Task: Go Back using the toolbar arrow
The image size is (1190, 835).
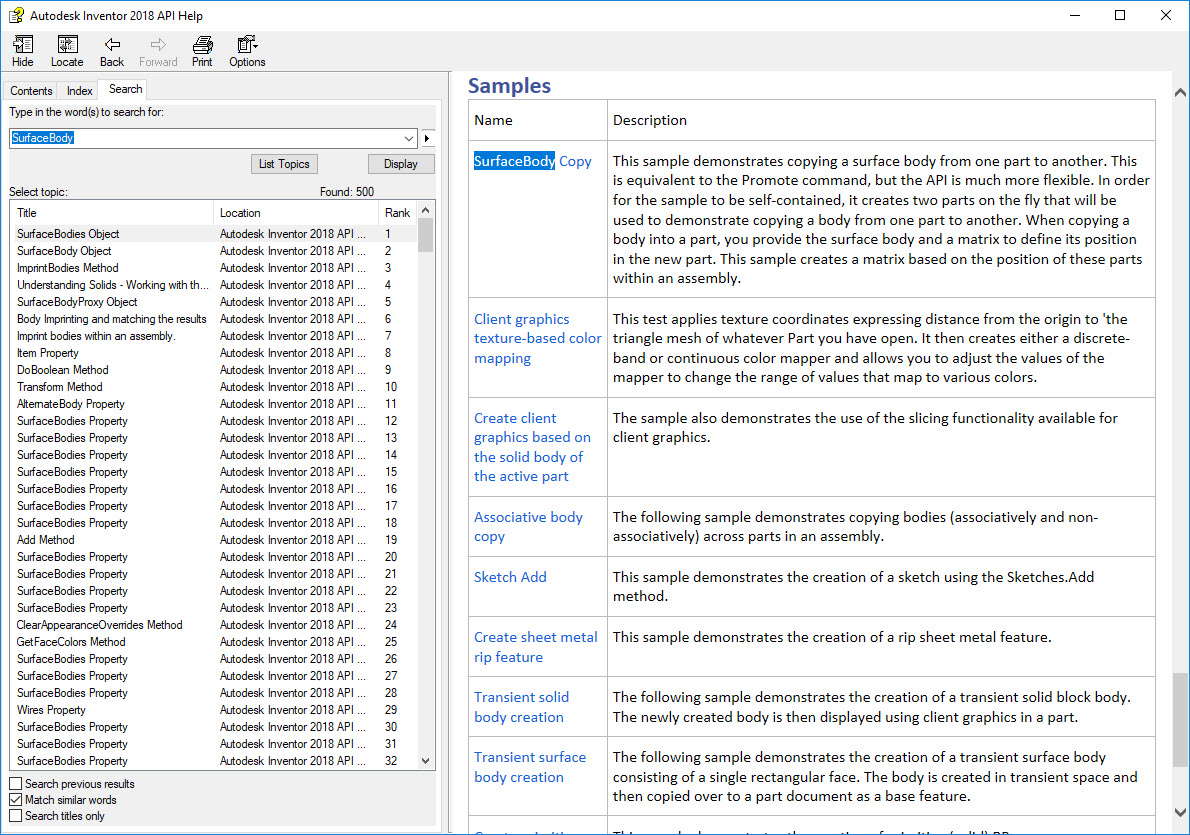Action: (x=112, y=51)
